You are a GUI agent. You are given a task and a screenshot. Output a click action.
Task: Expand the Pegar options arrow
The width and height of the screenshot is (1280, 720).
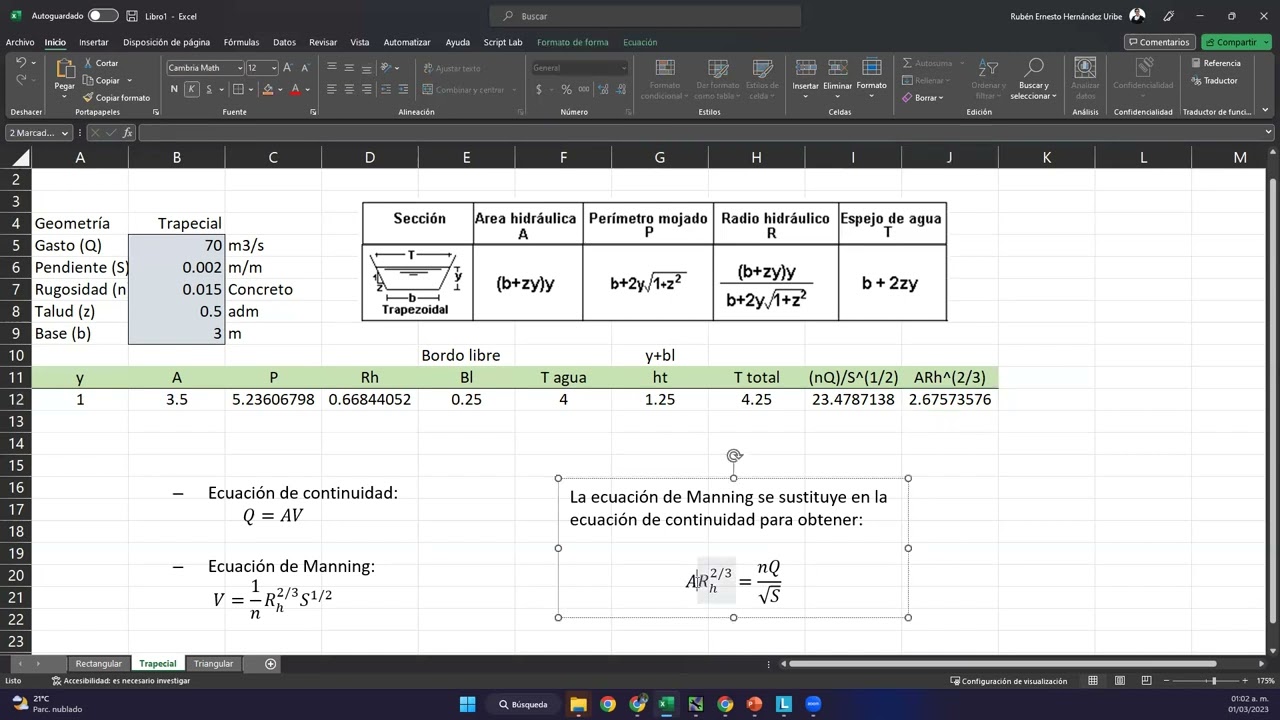64,98
